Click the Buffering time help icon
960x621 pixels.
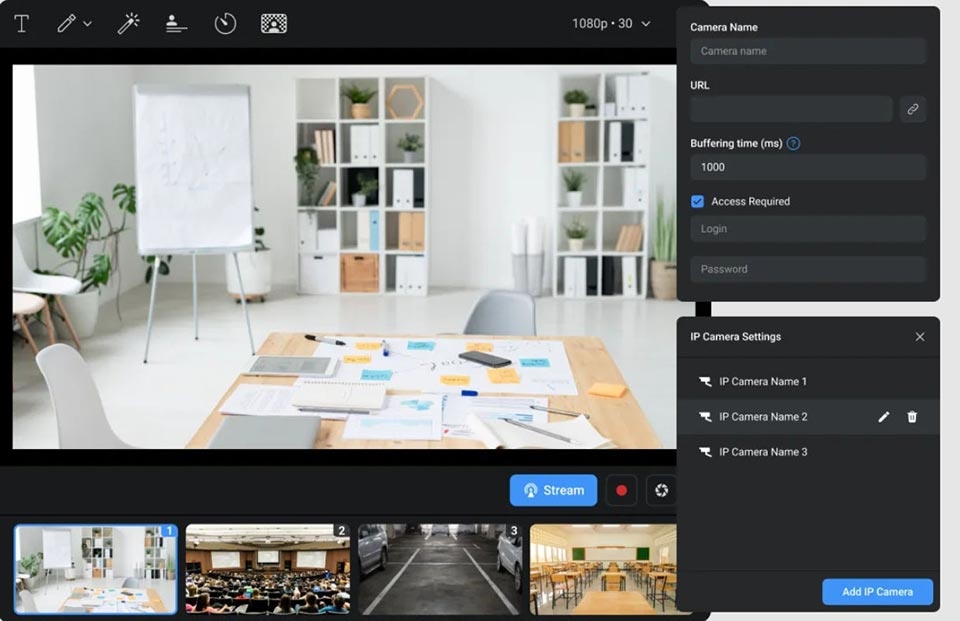tap(793, 143)
